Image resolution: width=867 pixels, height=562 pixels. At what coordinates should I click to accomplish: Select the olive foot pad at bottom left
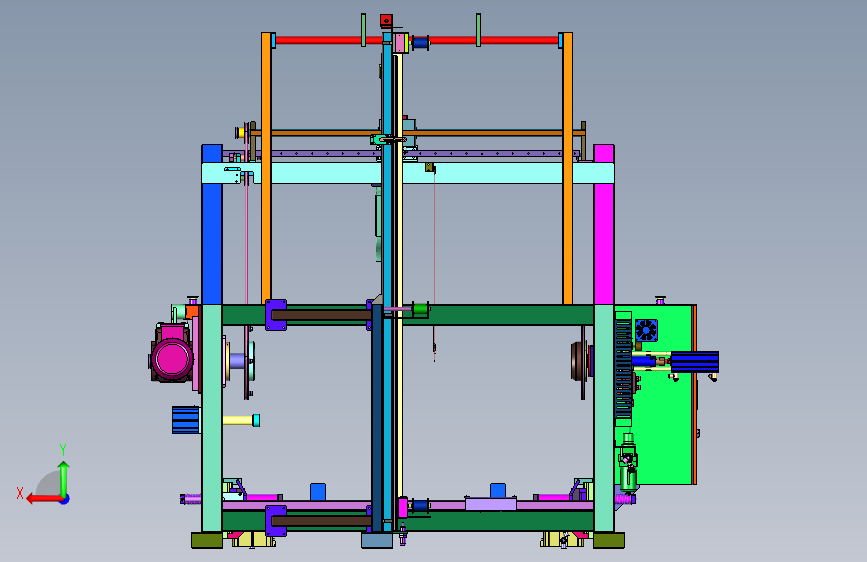[x=207, y=540]
